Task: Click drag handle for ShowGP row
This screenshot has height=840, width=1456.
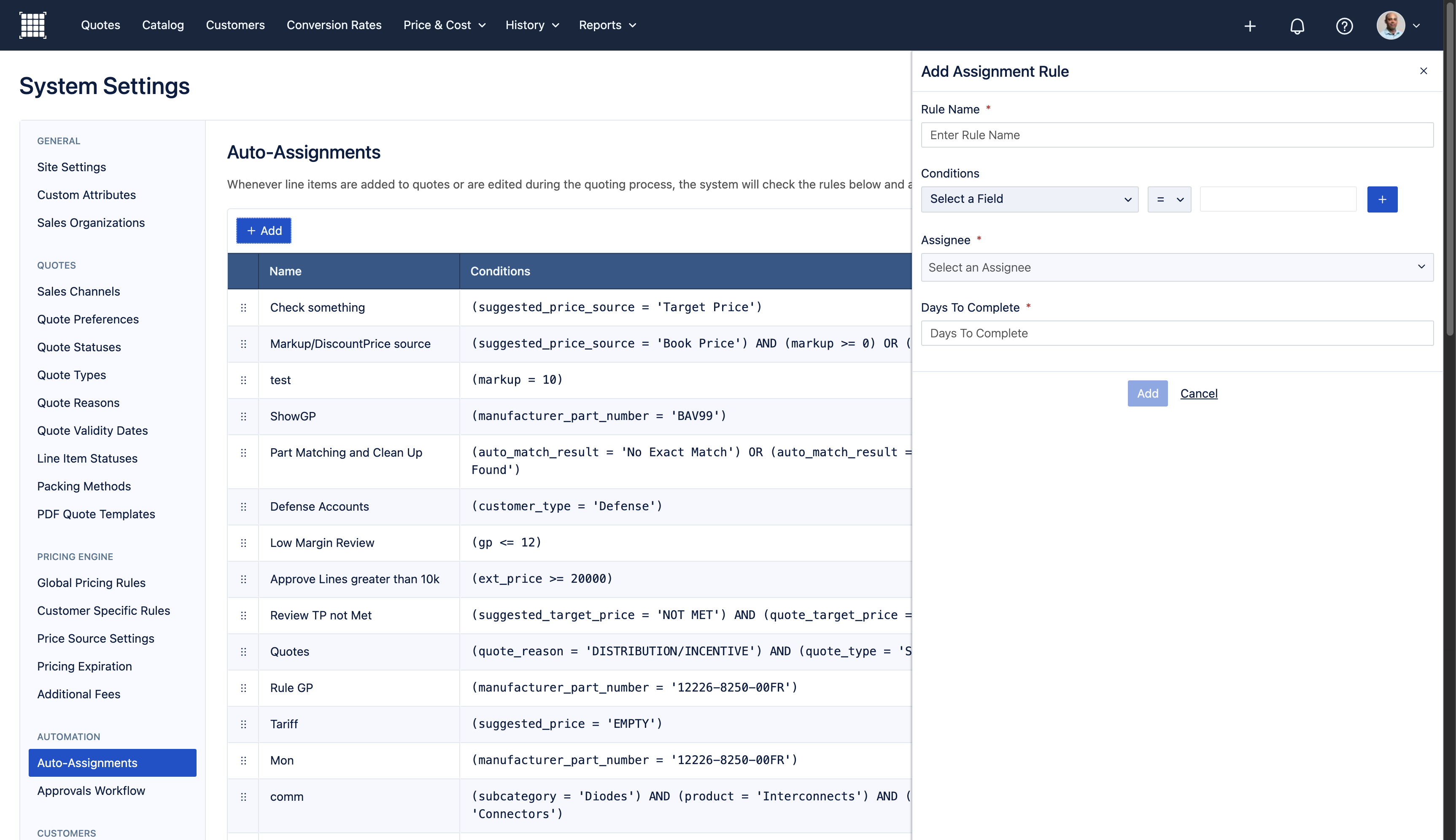Action: coord(243,417)
